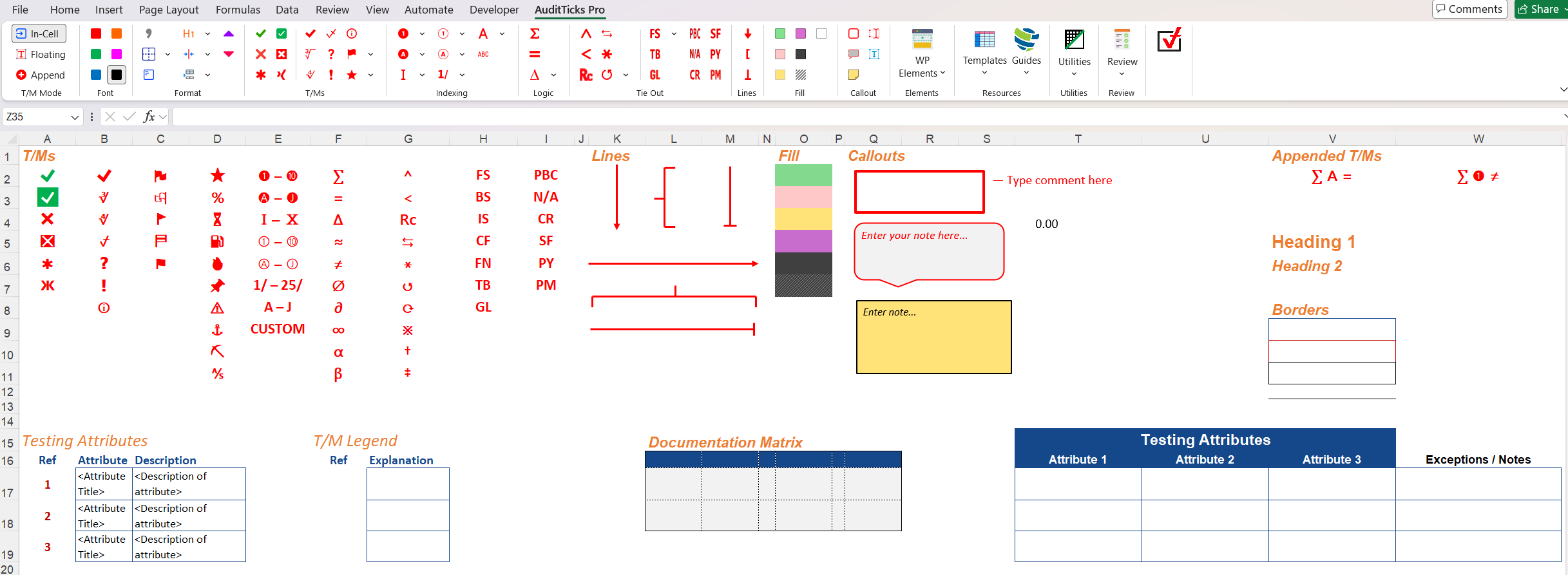This screenshot has height=575, width=1568.
Task: Click the Share button
Action: pos(1540,9)
